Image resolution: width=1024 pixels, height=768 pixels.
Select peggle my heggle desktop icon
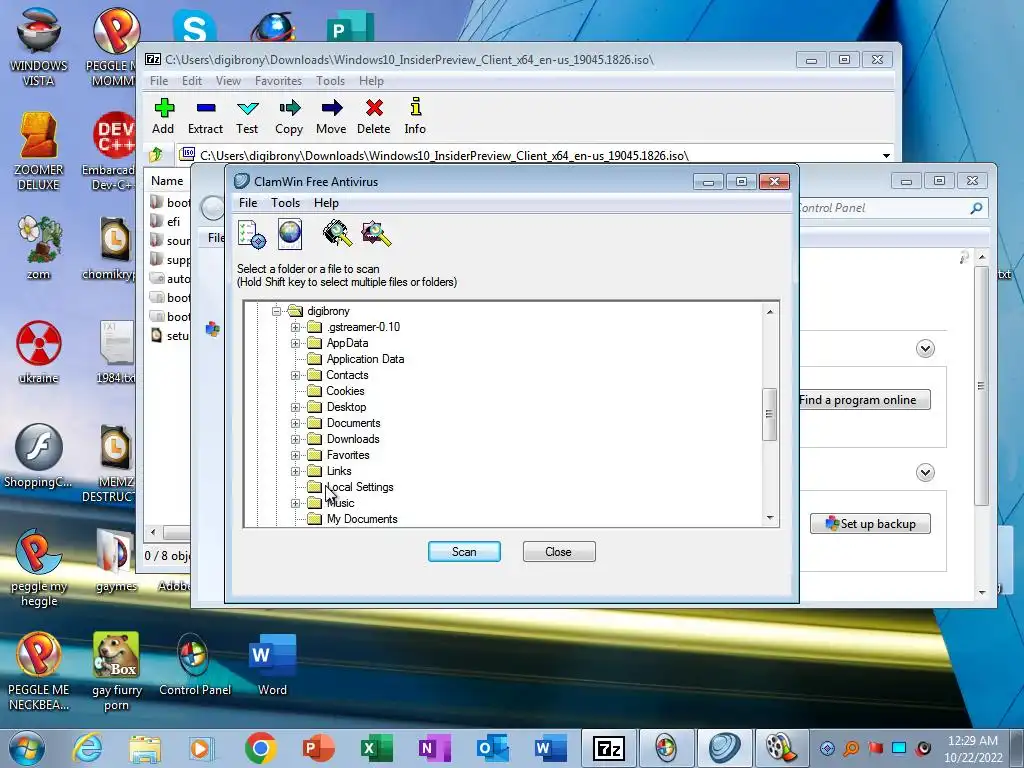tap(39, 568)
